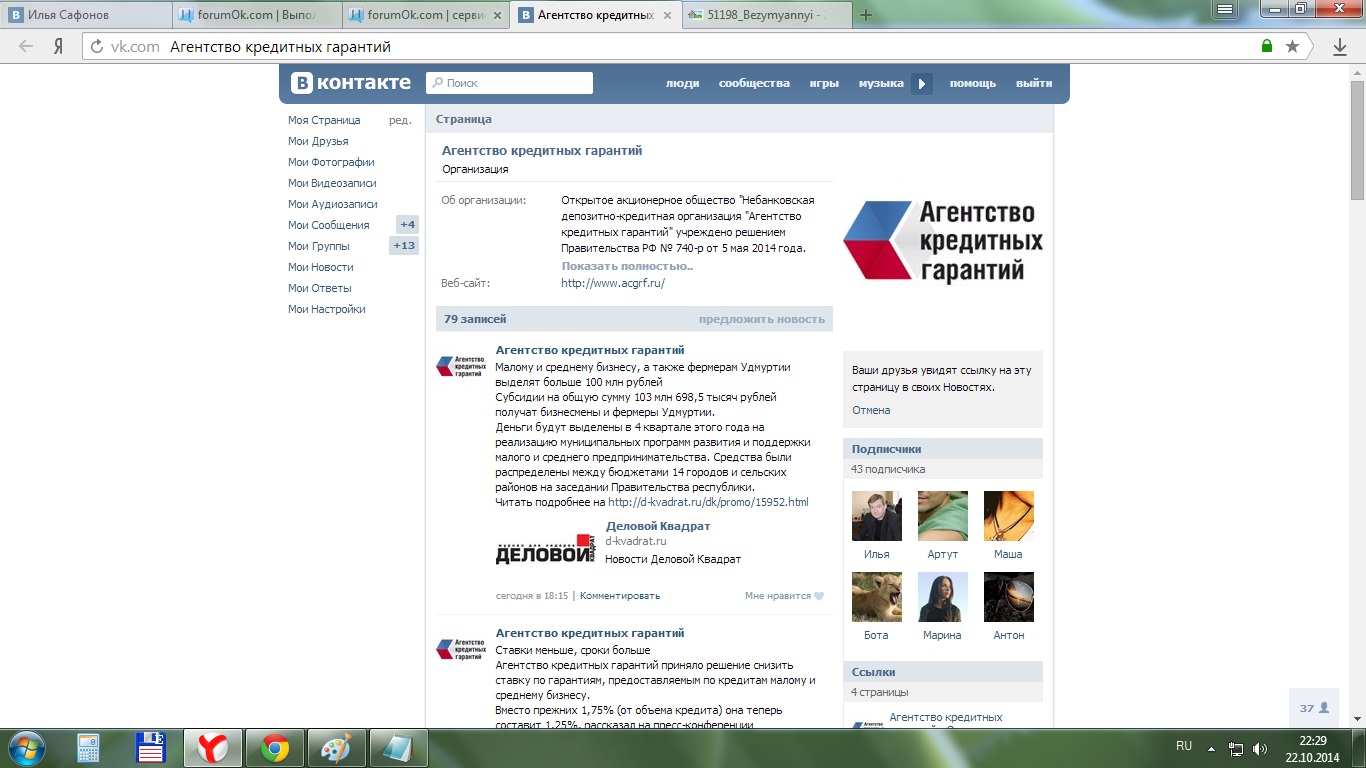Viewport: 1366px width, 768px height.
Task: Click the reload page icon in address bar
Action: click(x=97, y=46)
